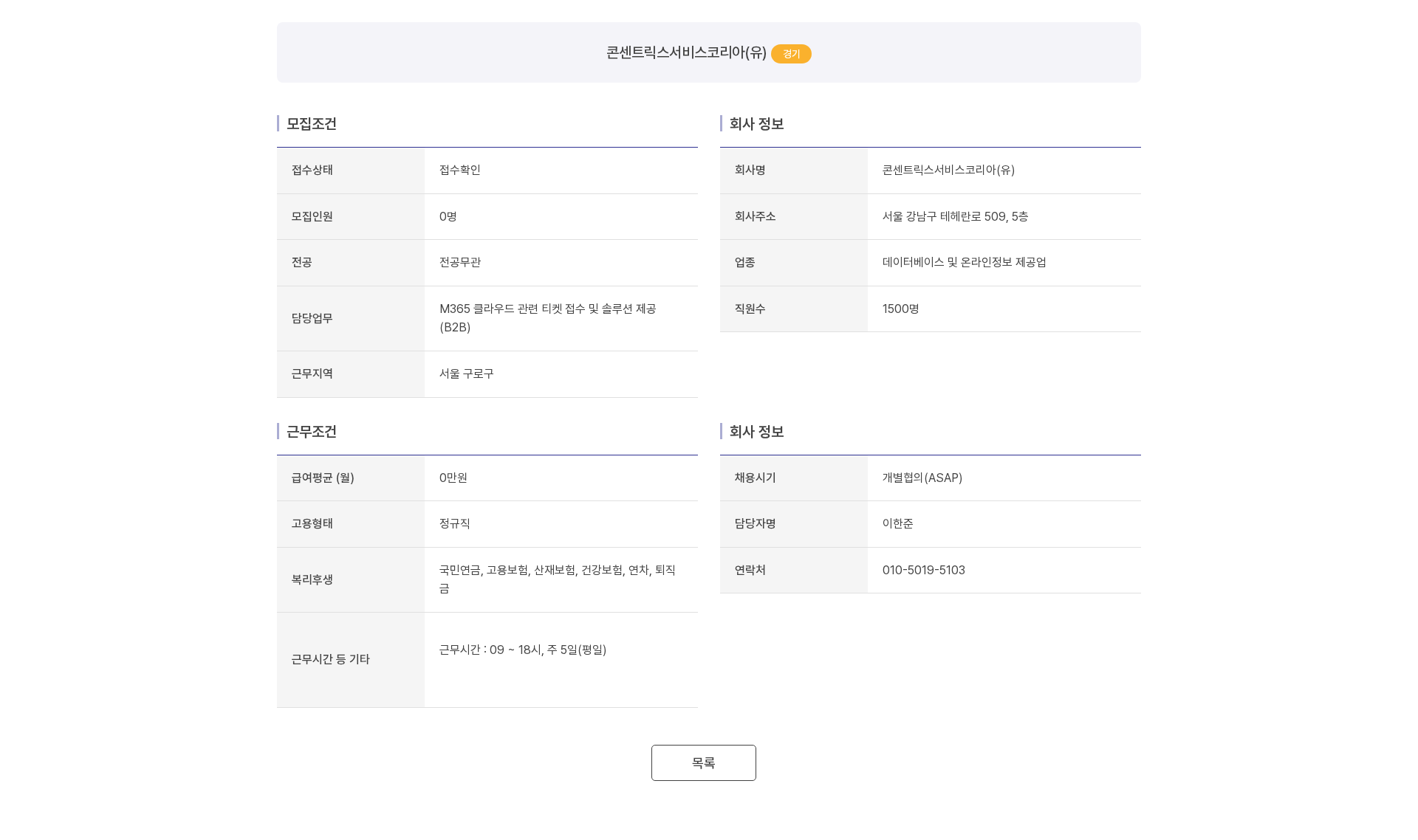The width and height of the screenshot is (1418, 840).
Task: Click the 전공 row label
Action: [x=302, y=262]
